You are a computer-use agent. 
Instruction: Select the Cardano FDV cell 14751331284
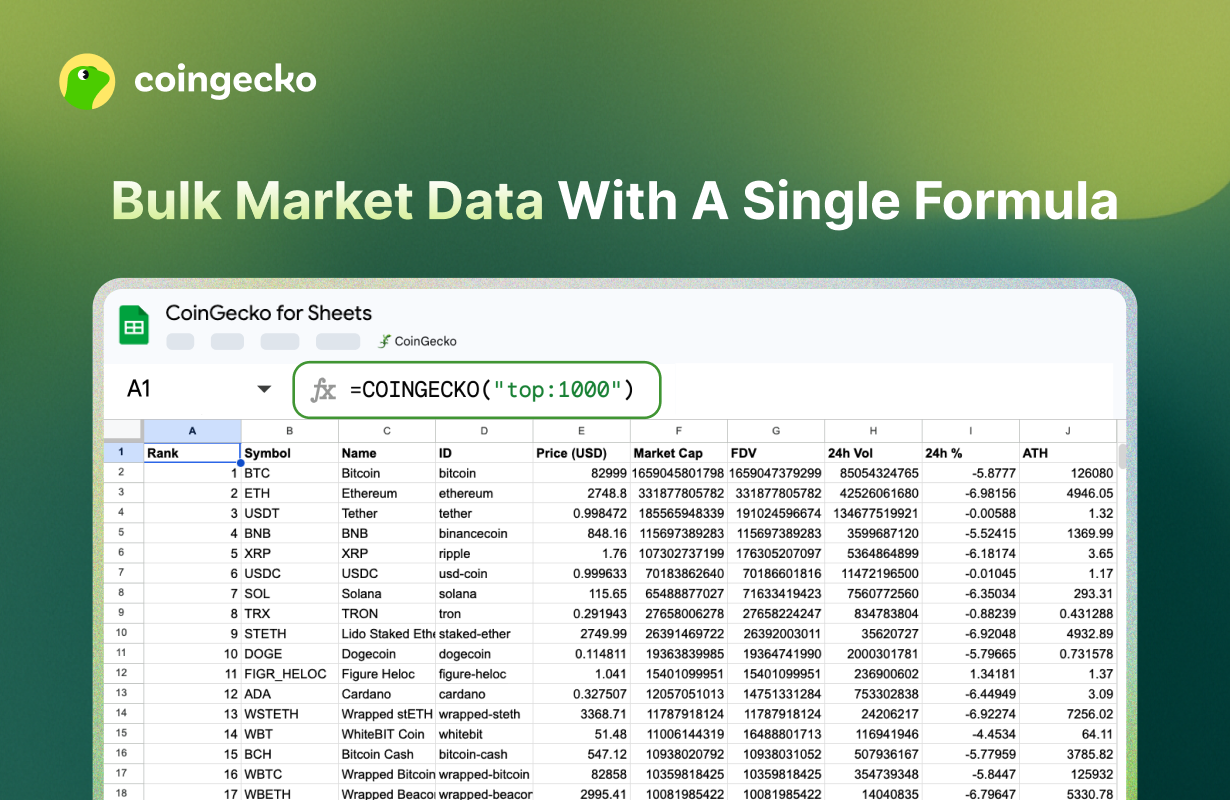point(776,693)
